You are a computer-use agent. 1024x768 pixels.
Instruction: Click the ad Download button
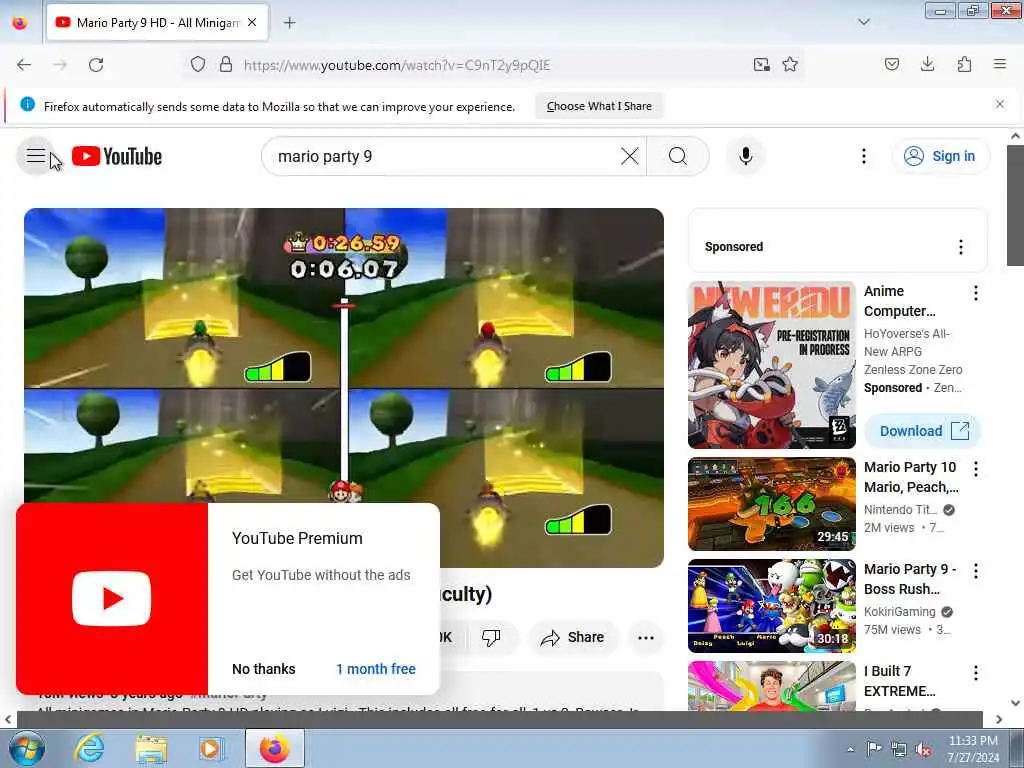923,431
